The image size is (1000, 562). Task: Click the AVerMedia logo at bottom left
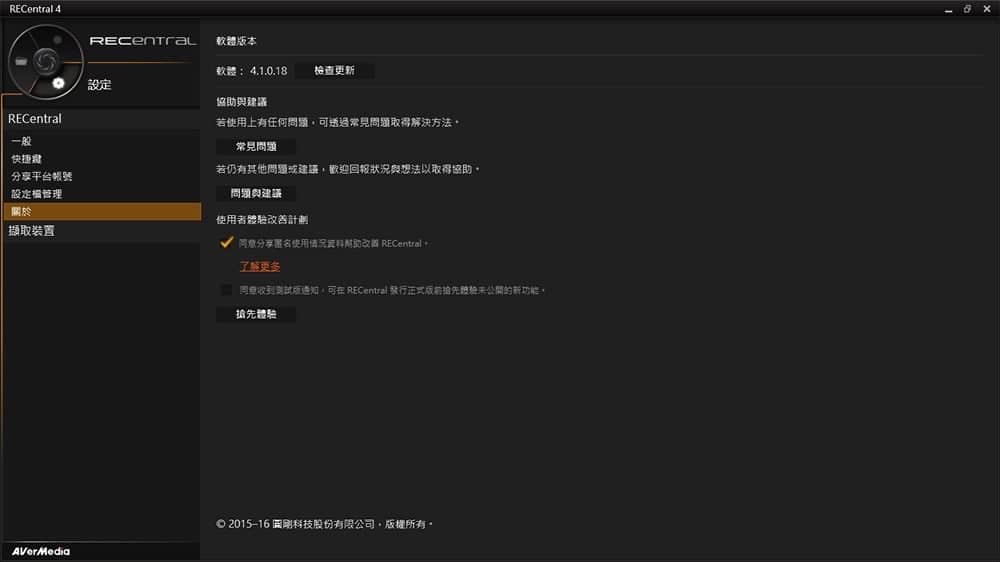tap(41, 551)
